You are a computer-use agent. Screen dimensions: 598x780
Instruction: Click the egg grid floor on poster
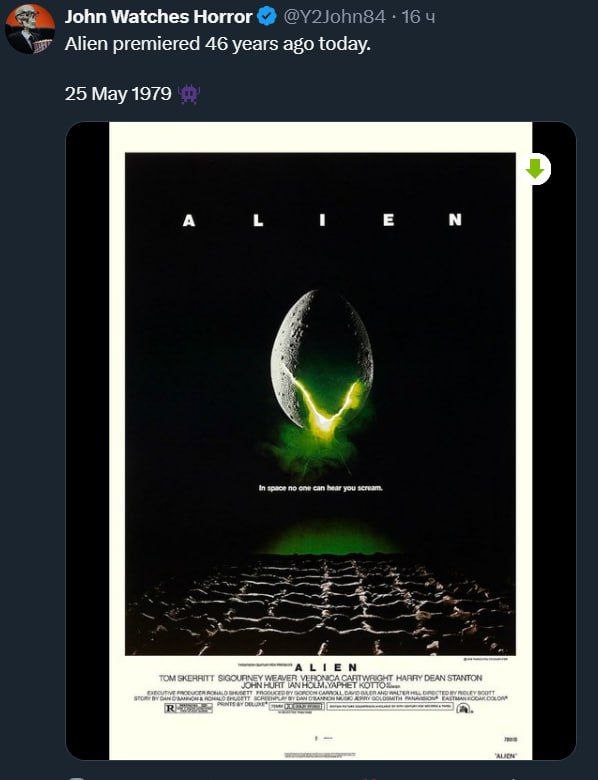click(320, 604)
